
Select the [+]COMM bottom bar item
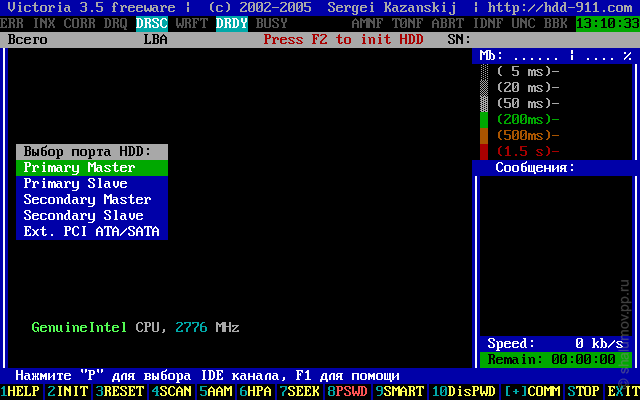click(x=532, y=391)
